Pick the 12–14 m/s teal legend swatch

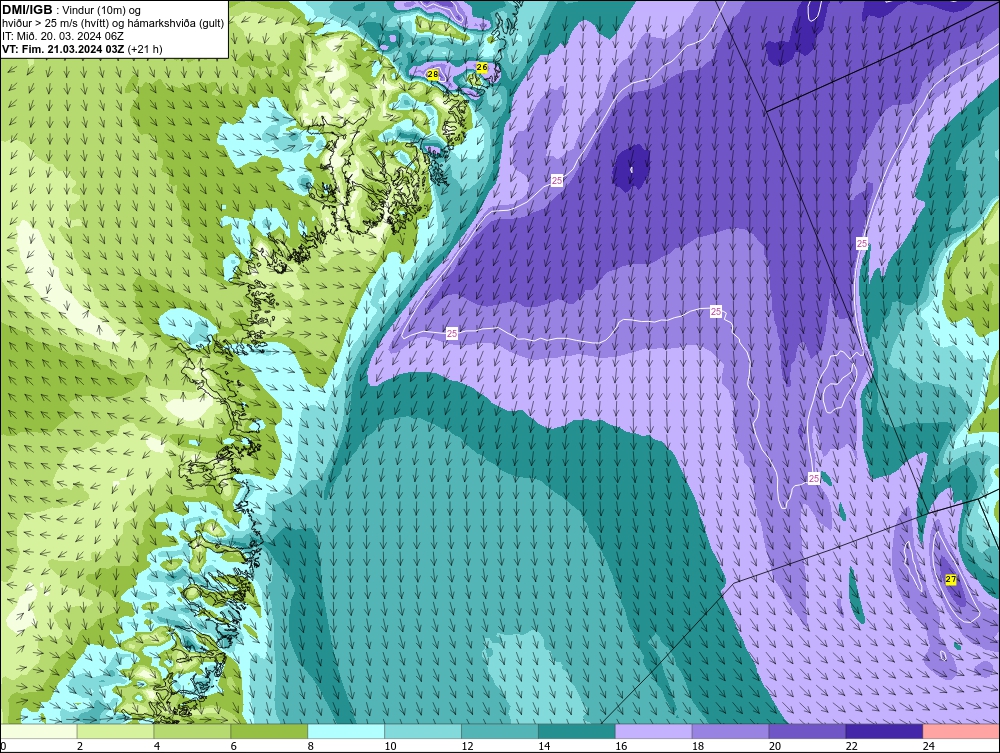499,731
